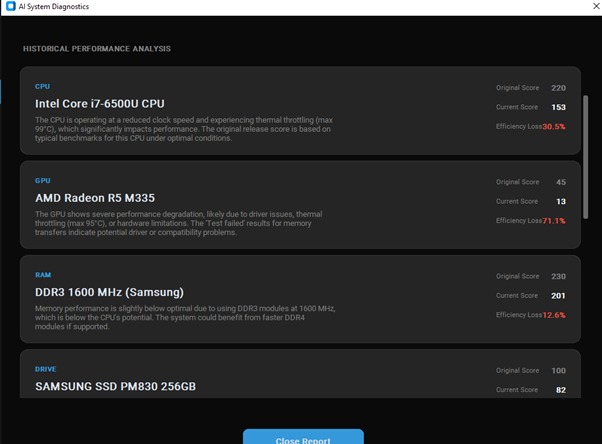Screen dimensions: 602x444
Task: Click the Drive current score 82
Action: click(x=561, y=390)
